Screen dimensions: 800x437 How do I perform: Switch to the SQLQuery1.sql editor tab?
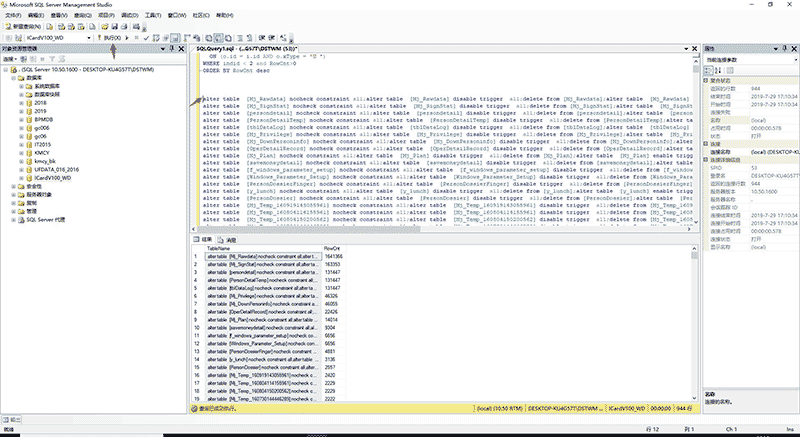click(x=247, y=49)
